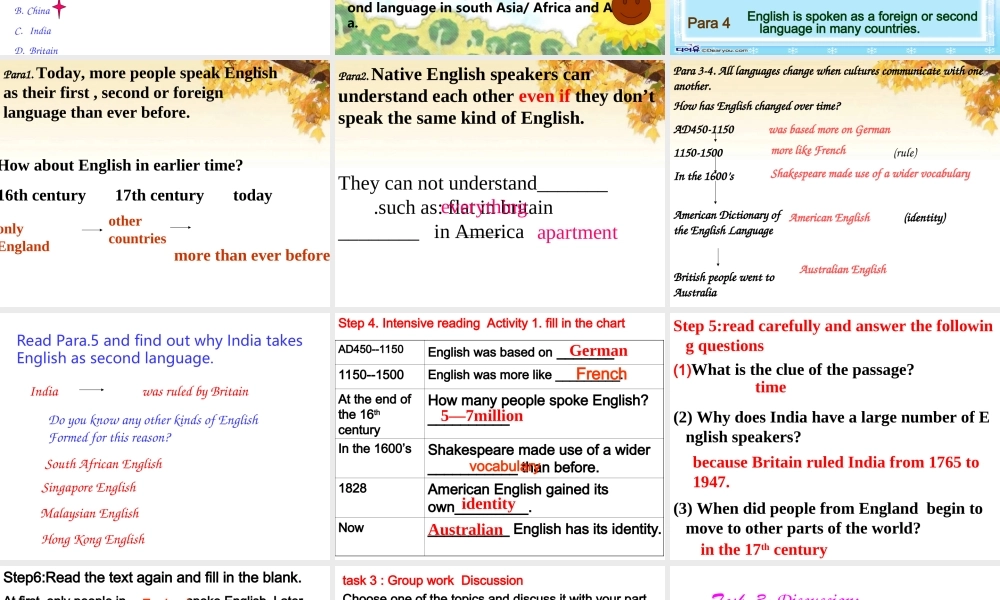Click the answer 'in the 17th century'
1000x600 pixels.
pyautogui.click(x=763, y=549)
